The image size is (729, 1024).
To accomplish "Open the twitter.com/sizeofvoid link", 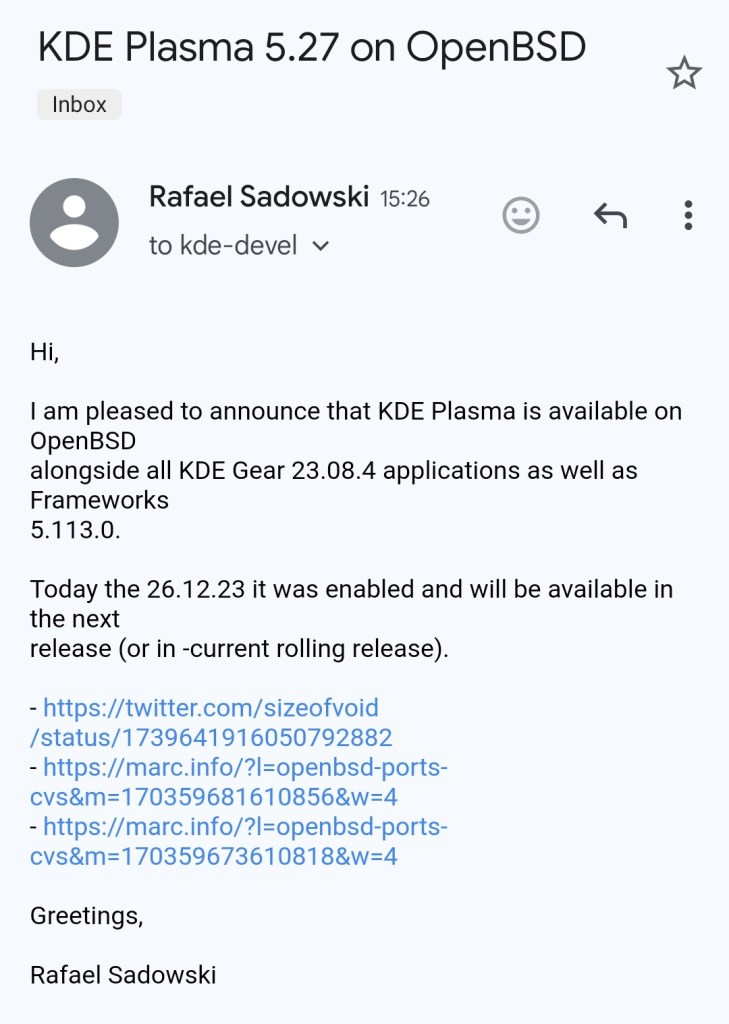I will (x=212, y=723).
